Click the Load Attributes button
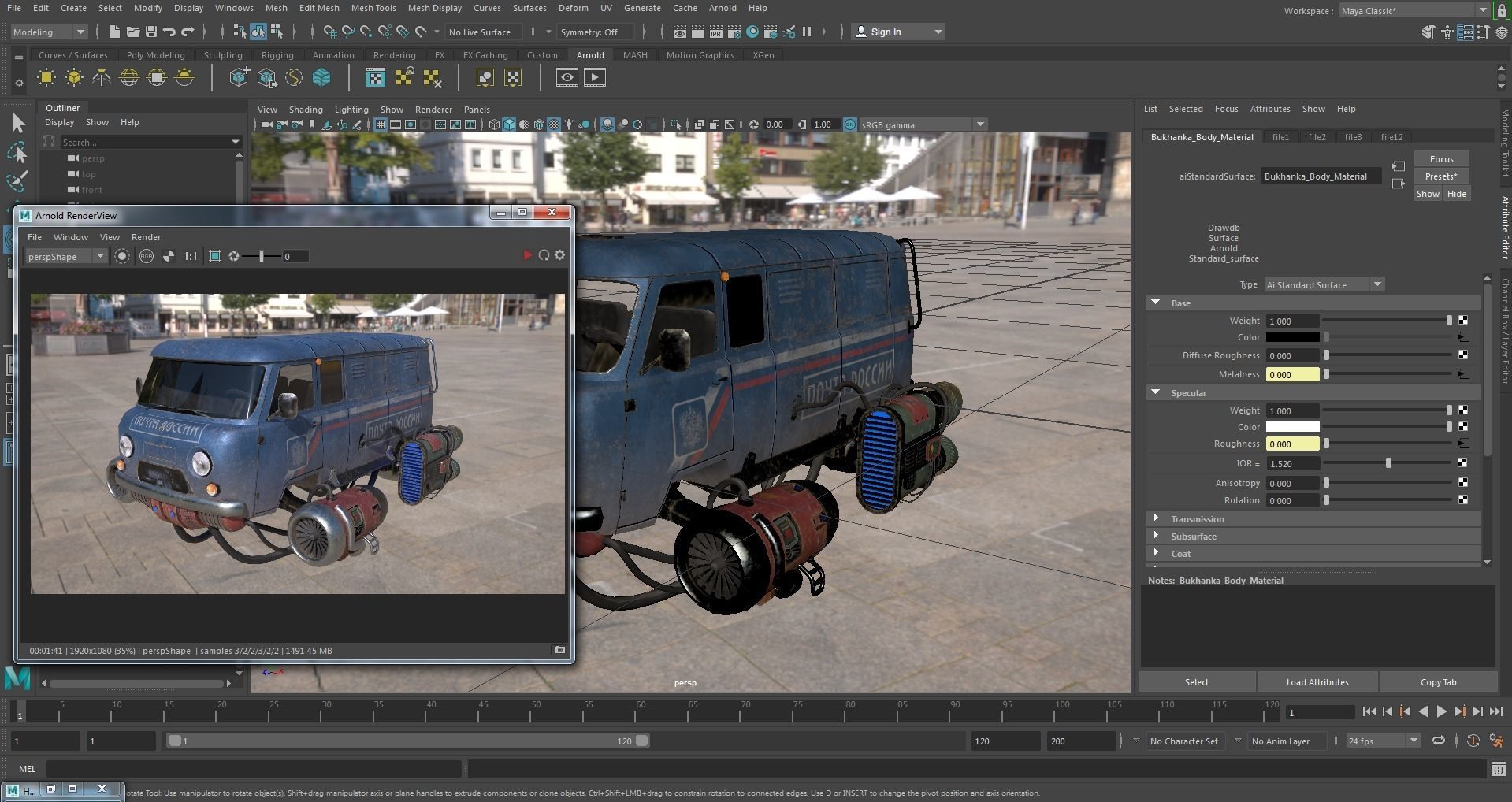Image resolution: width=1512 pixels, height=802 pixels. click(1317, 682)
